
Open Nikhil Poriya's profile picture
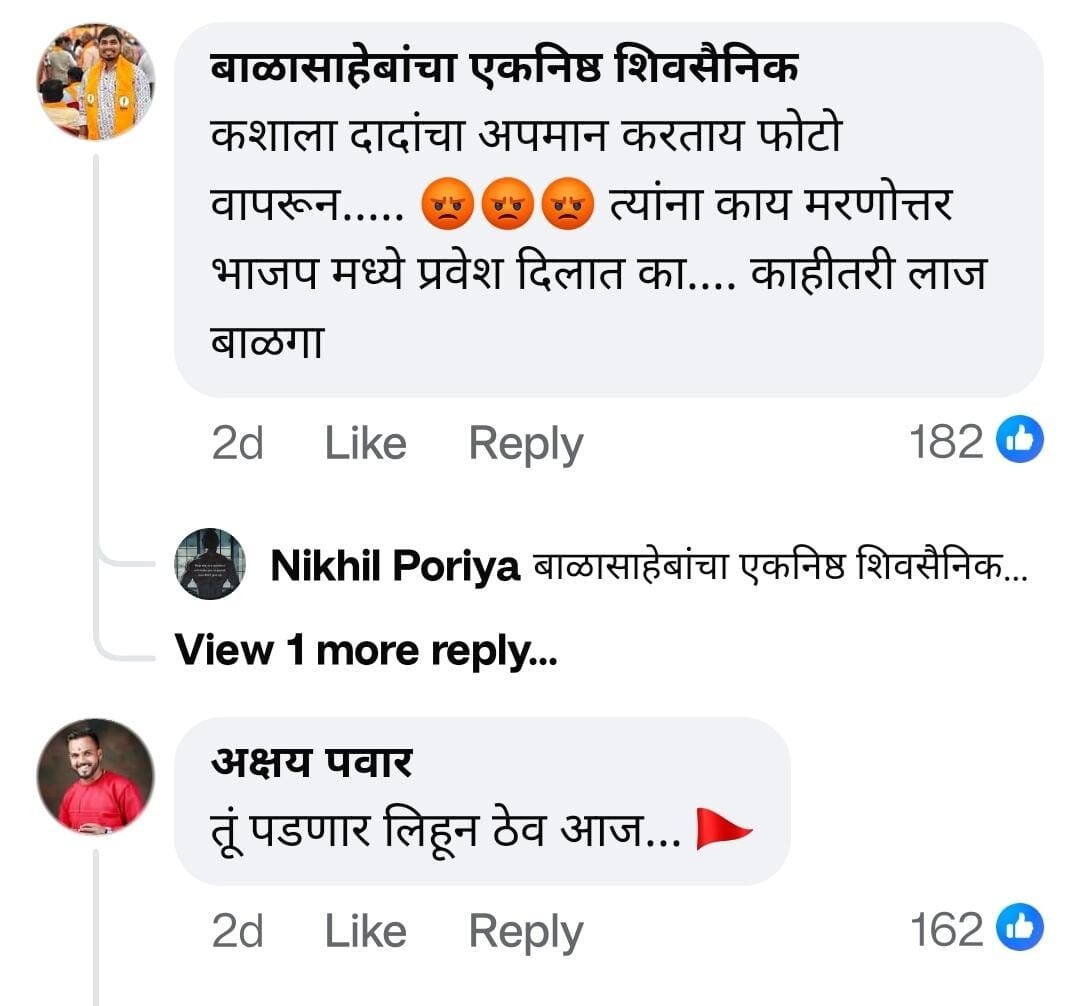(209, 565)
